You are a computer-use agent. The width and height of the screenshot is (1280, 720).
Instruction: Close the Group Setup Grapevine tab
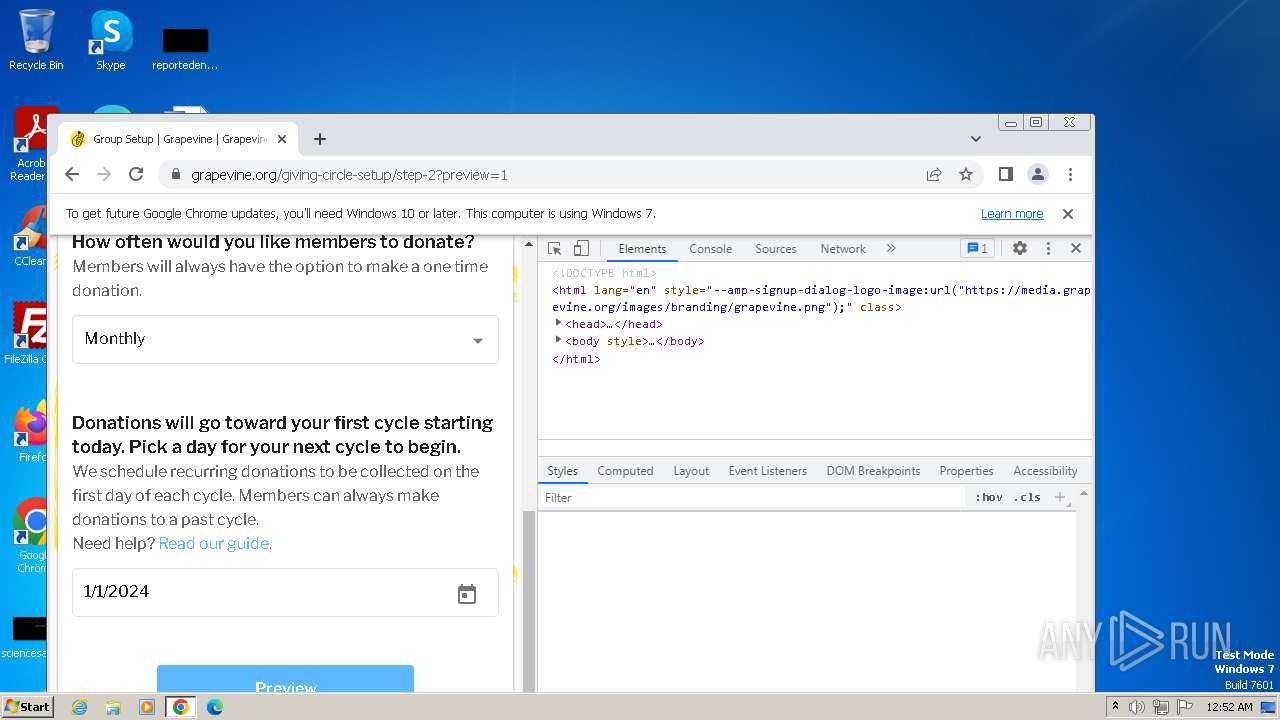pyautogui.click(x=282, y=139)
